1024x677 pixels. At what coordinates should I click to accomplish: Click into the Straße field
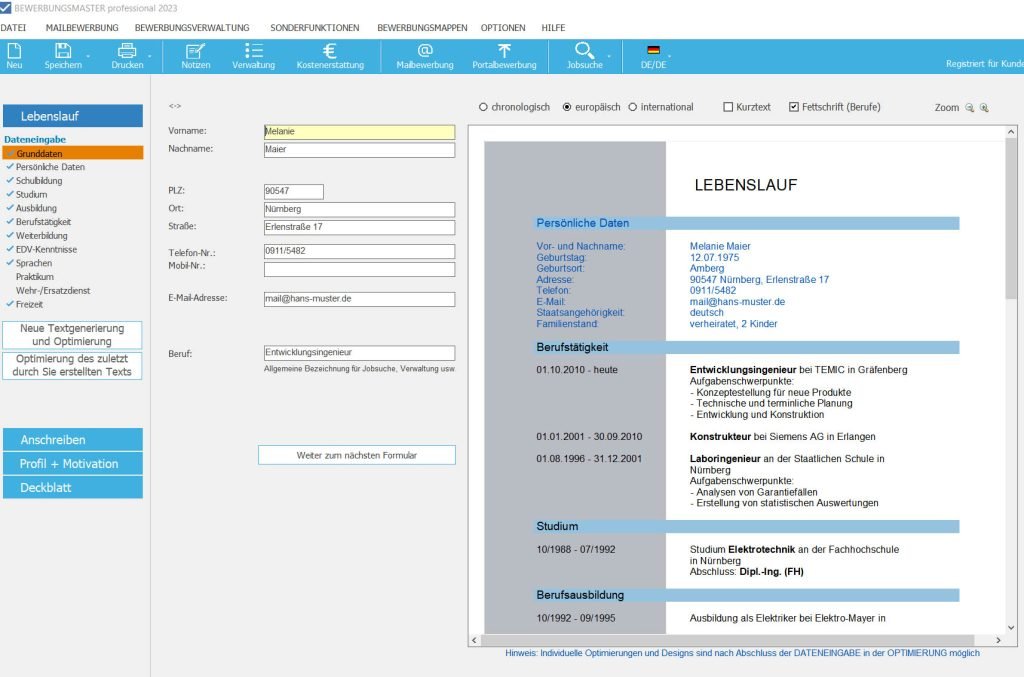tap(359, 227)
